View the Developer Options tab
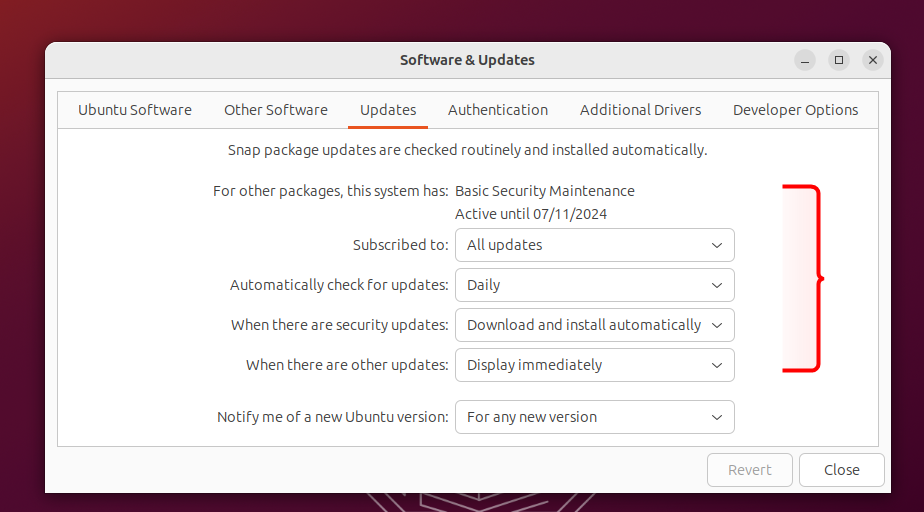The image size is (924, 512). coord(795,110)
